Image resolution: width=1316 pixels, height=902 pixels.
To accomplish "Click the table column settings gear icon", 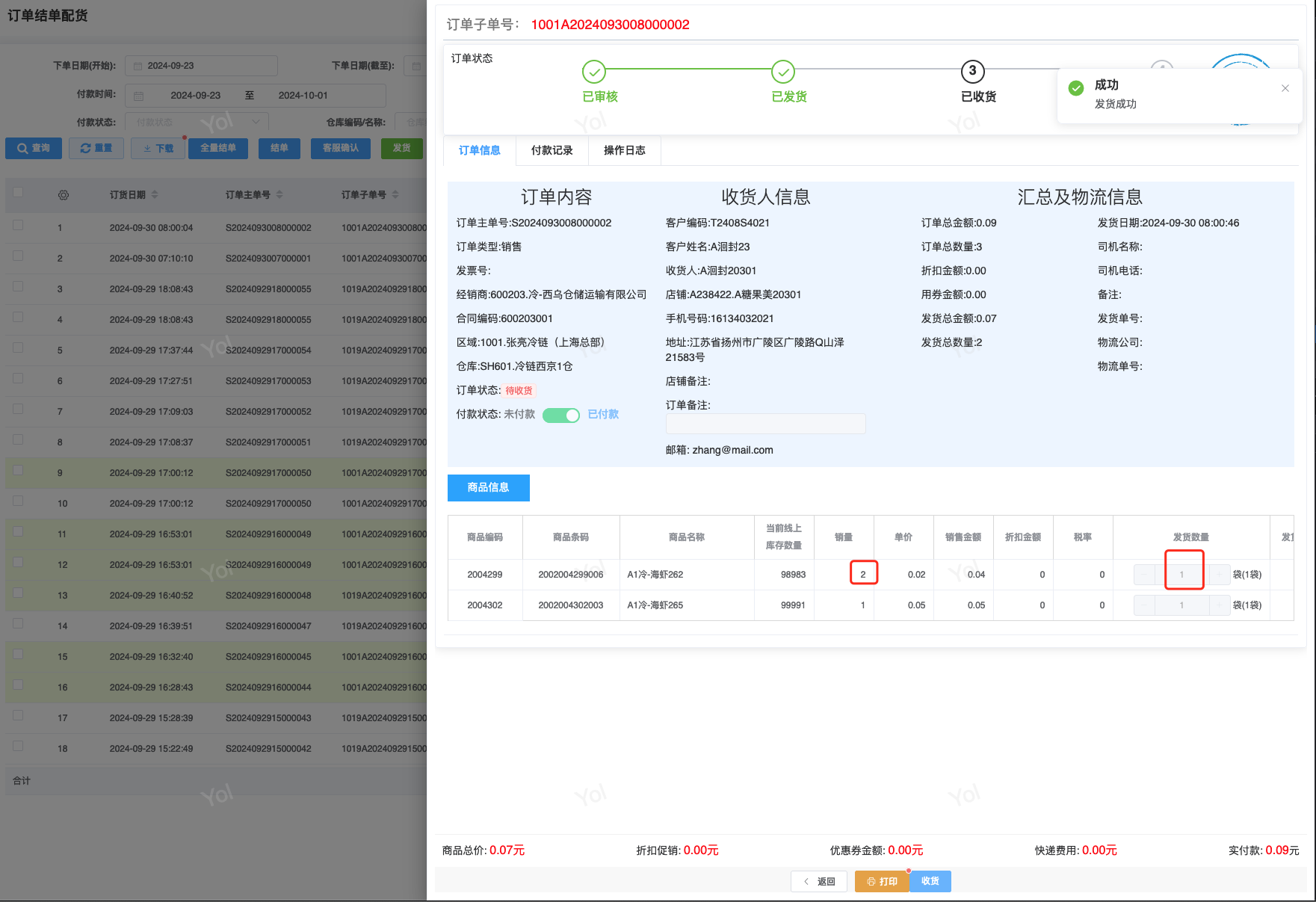I will click(x=64, y=195).
